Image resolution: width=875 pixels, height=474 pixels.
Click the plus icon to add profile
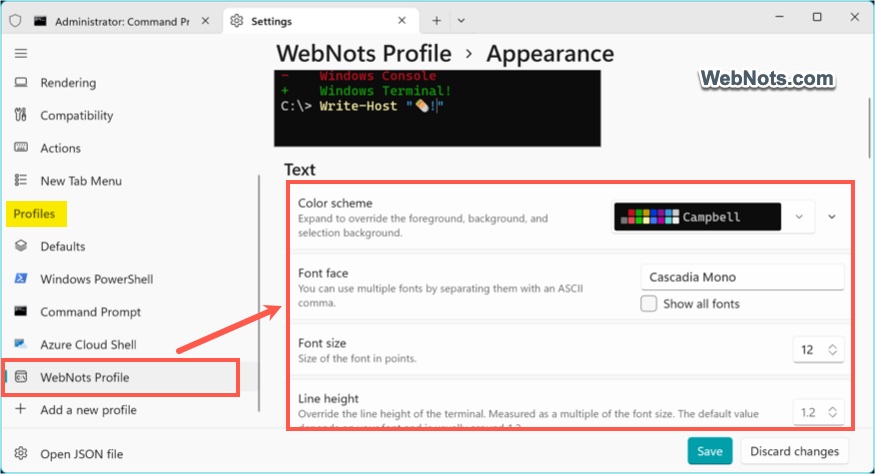coord(21,409)
